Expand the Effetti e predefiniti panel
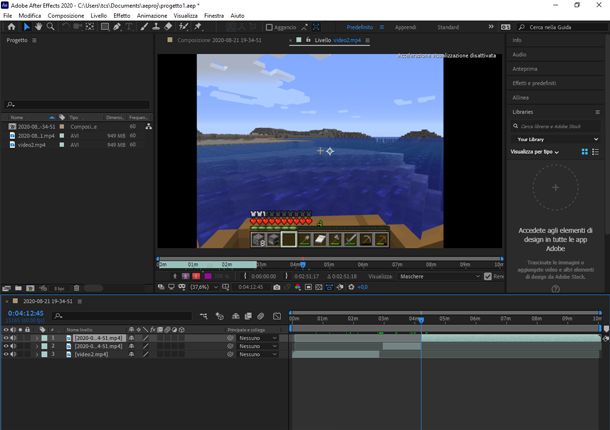Screen dimensions: 610x430 pos(534,83)
